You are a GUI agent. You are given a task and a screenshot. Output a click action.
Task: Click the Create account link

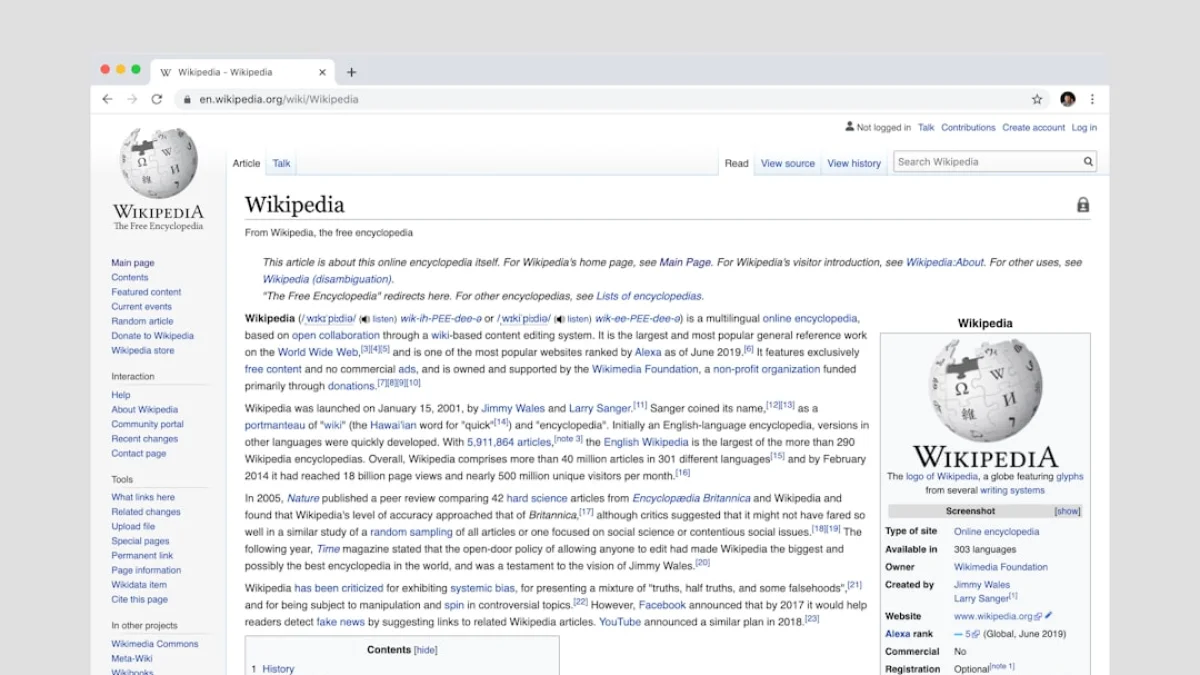(x=1033, y=127)
